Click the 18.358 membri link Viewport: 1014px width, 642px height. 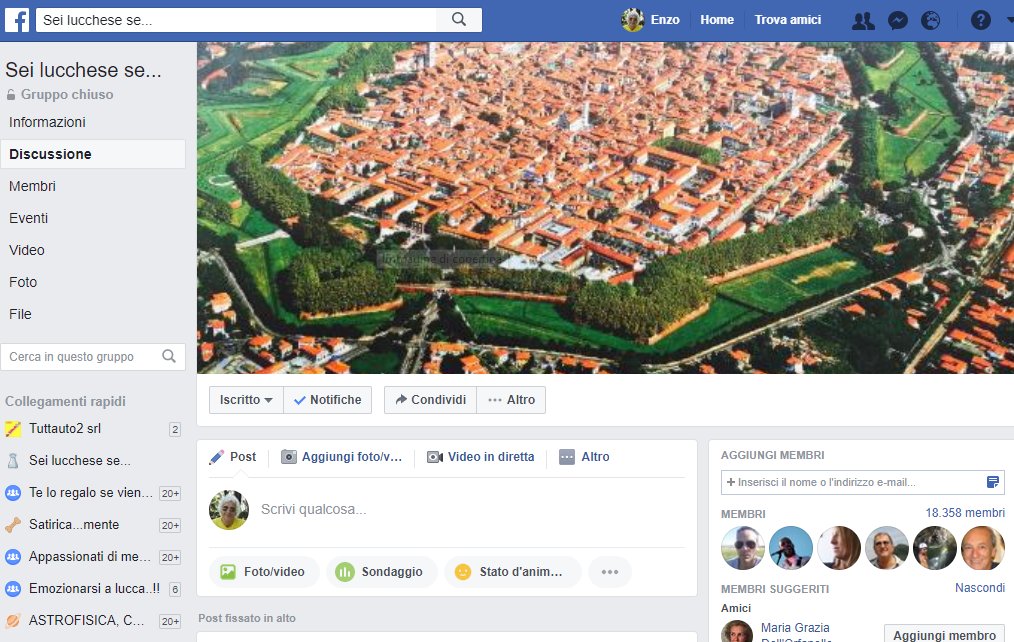point(965,513)
